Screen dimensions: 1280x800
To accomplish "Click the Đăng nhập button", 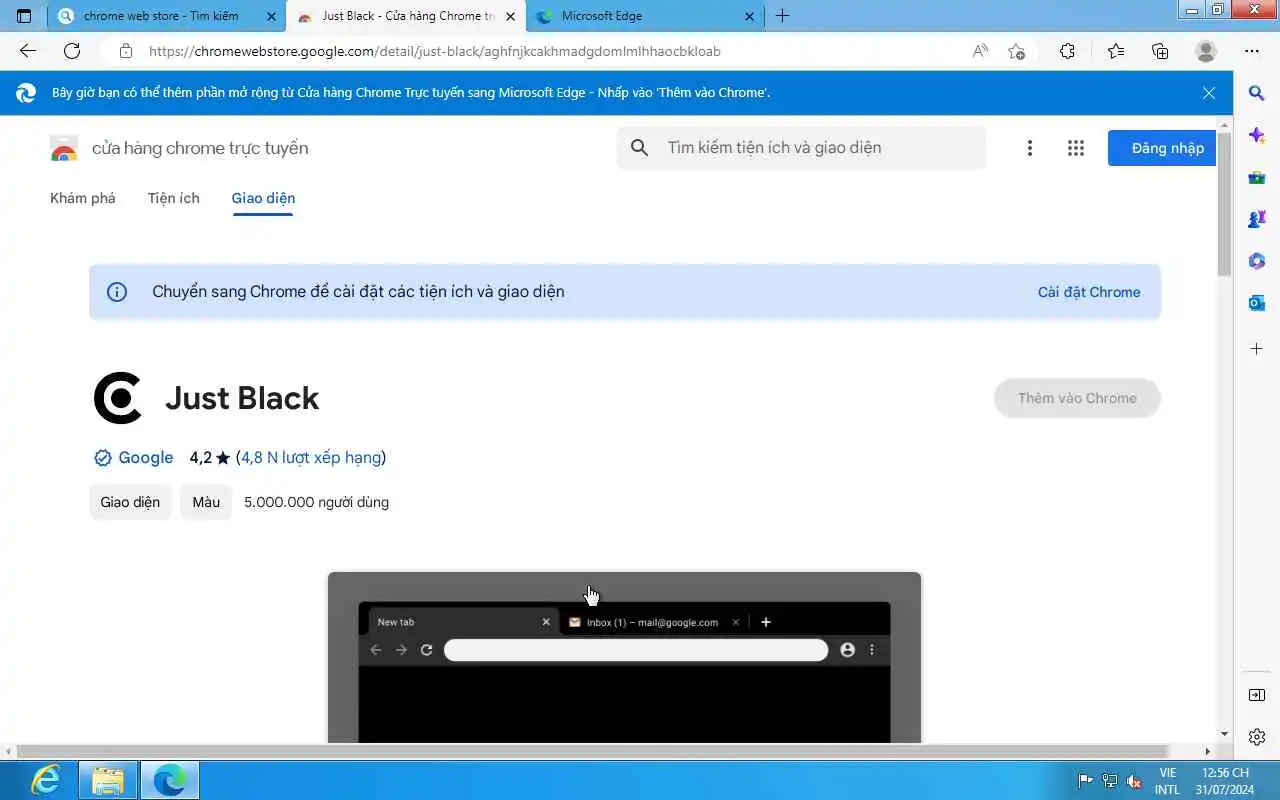I will pyautogui.click(x=1162, y=148).
